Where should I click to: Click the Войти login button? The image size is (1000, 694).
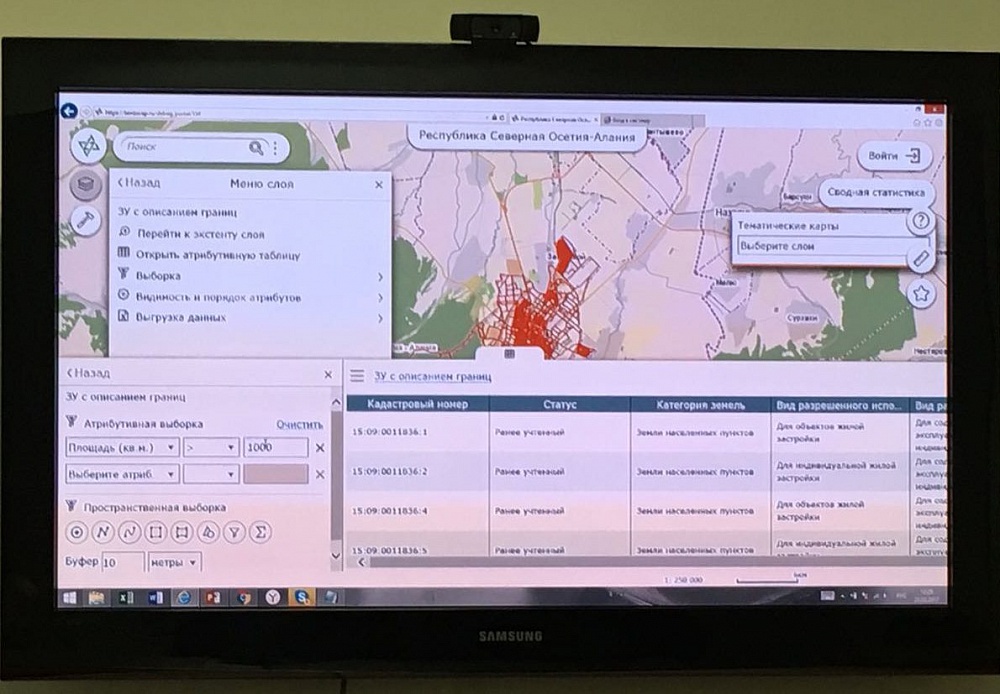pos(893,156)
